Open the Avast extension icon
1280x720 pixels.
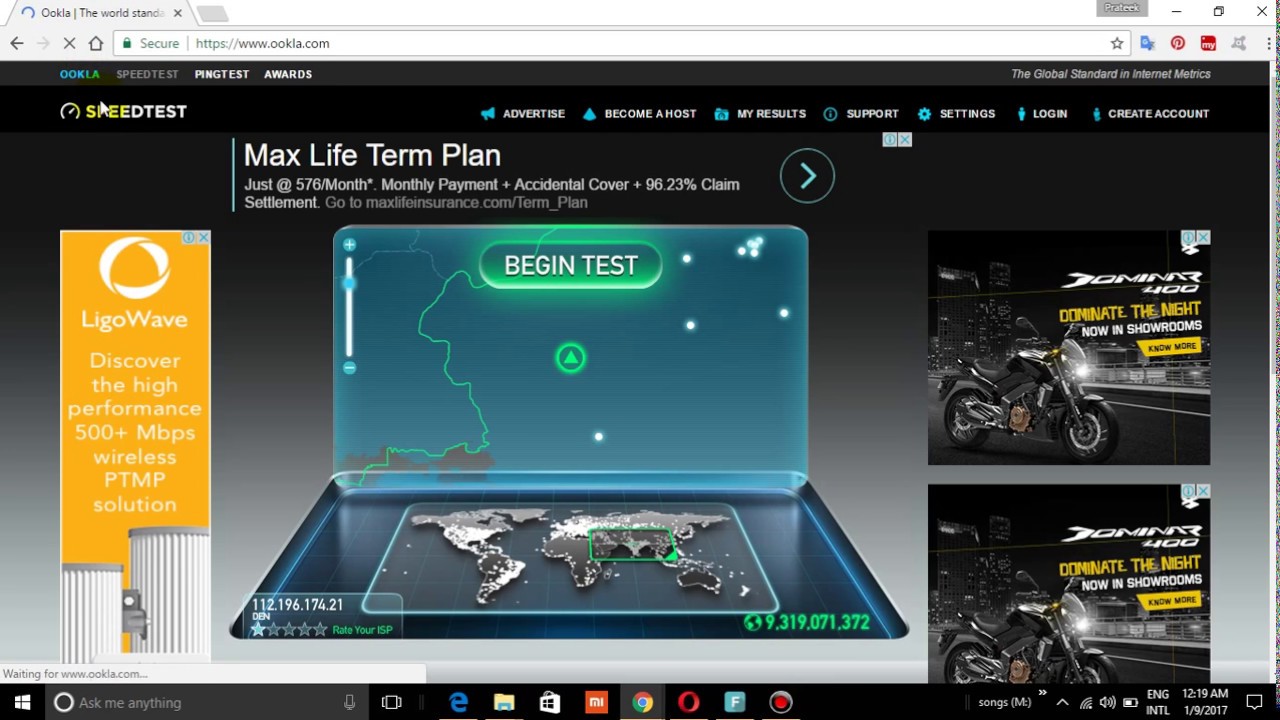(x=1239, y=43)
